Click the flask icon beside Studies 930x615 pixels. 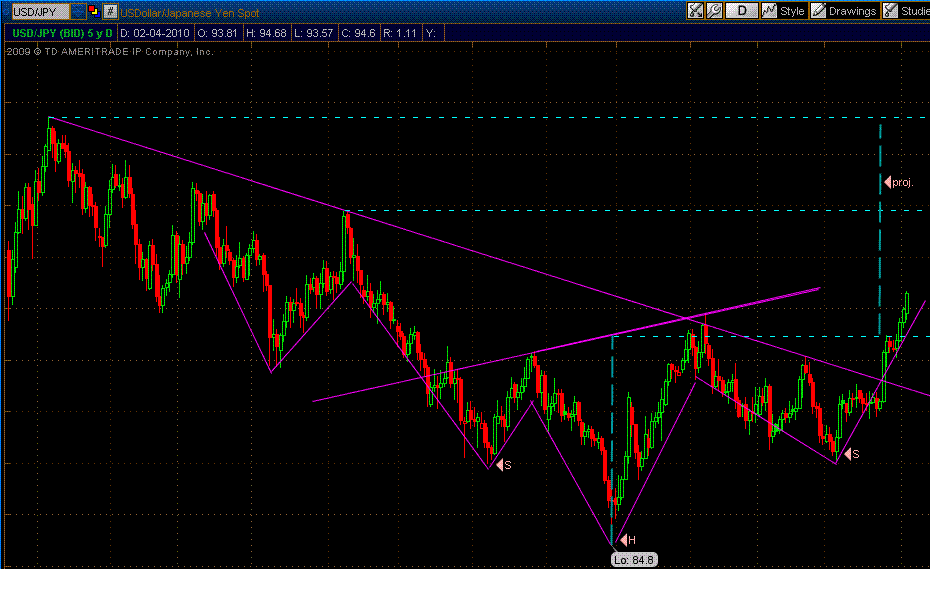pyautogui.click(x=890, y=11)
